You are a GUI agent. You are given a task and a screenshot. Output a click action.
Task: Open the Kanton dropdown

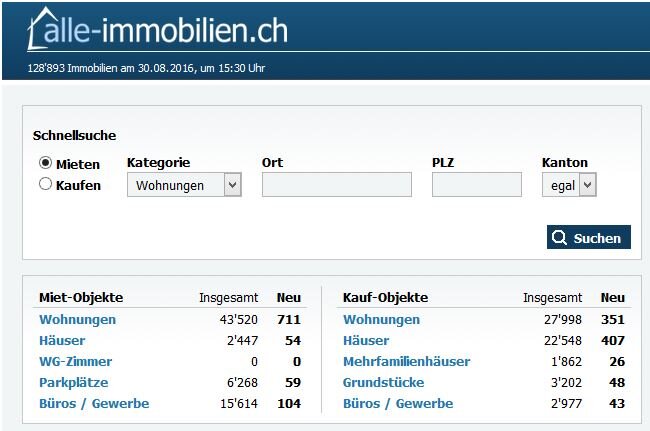coord(568,185)
